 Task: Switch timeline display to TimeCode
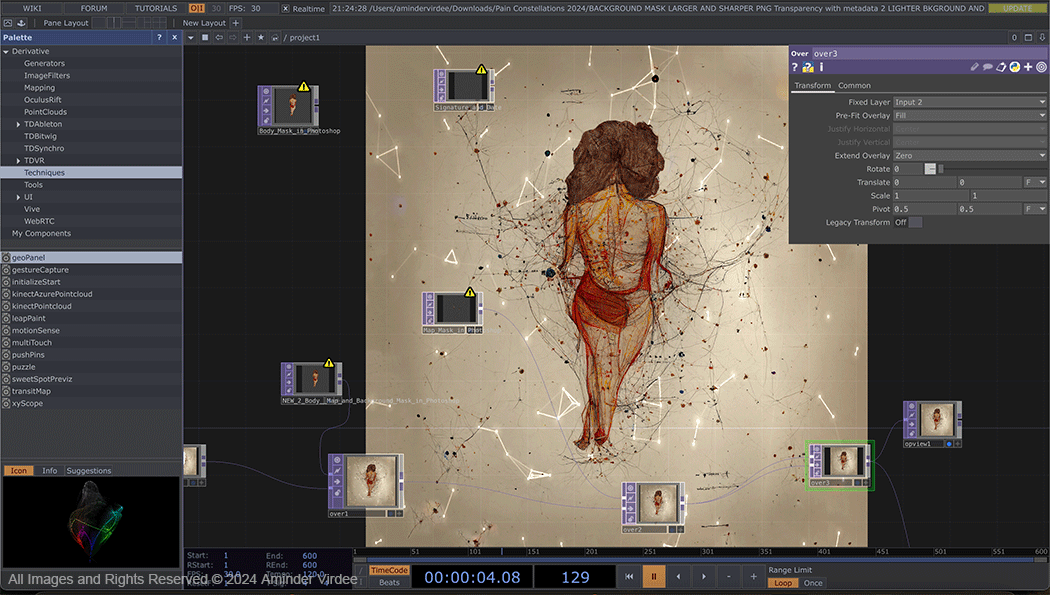[x=389, y=570]
